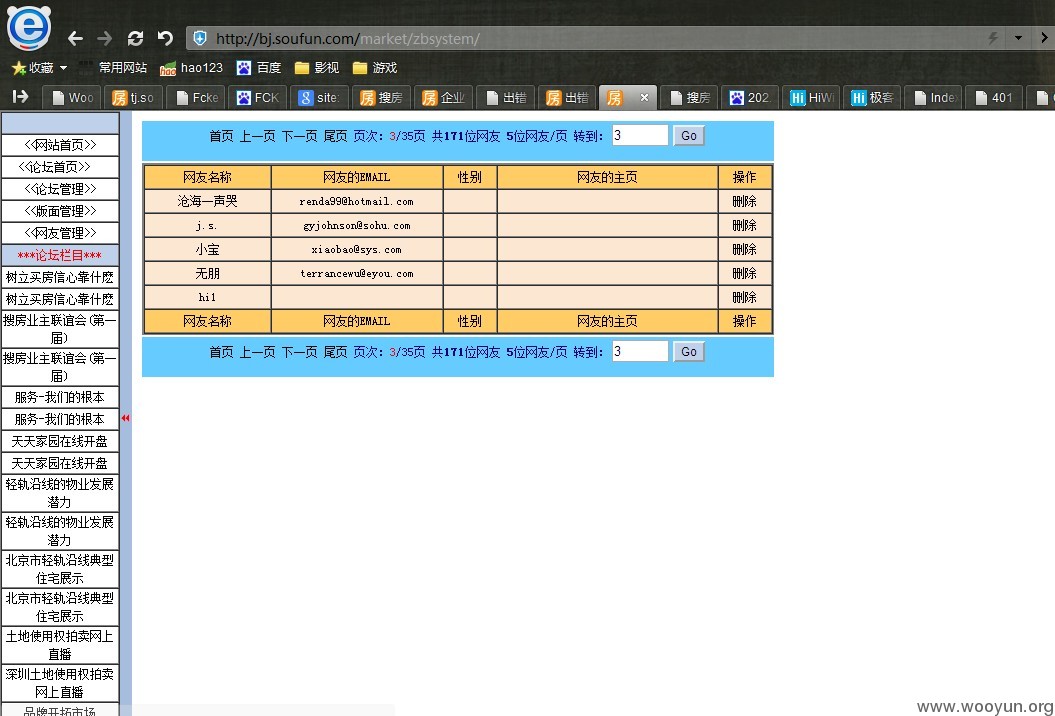Viewport: 1055px width, 716px height.
Task: Toggle the tab list sidebar arrow
Action: coord(20,97)
